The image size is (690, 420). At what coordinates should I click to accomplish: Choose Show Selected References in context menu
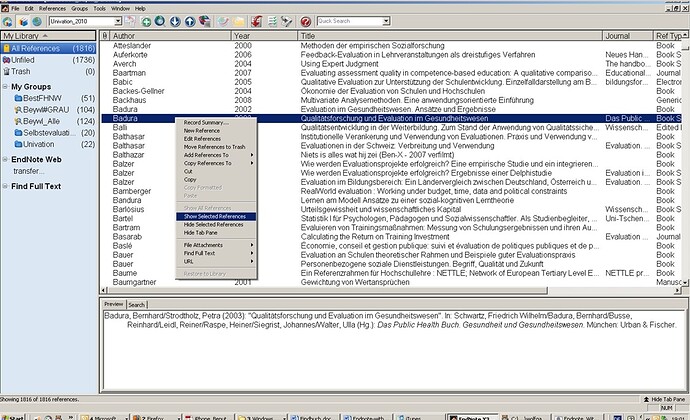[217, 217]
